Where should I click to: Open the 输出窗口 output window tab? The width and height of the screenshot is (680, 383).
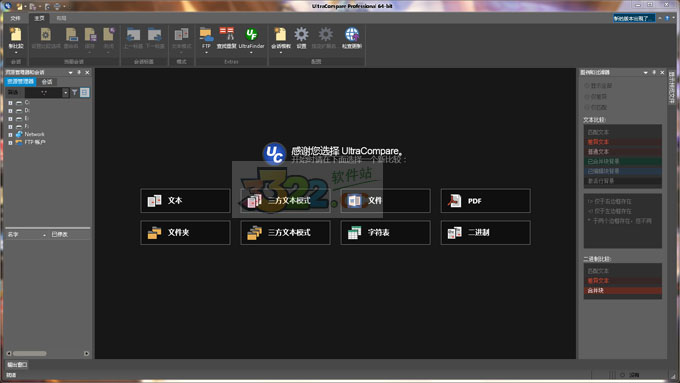coord(17,365)
